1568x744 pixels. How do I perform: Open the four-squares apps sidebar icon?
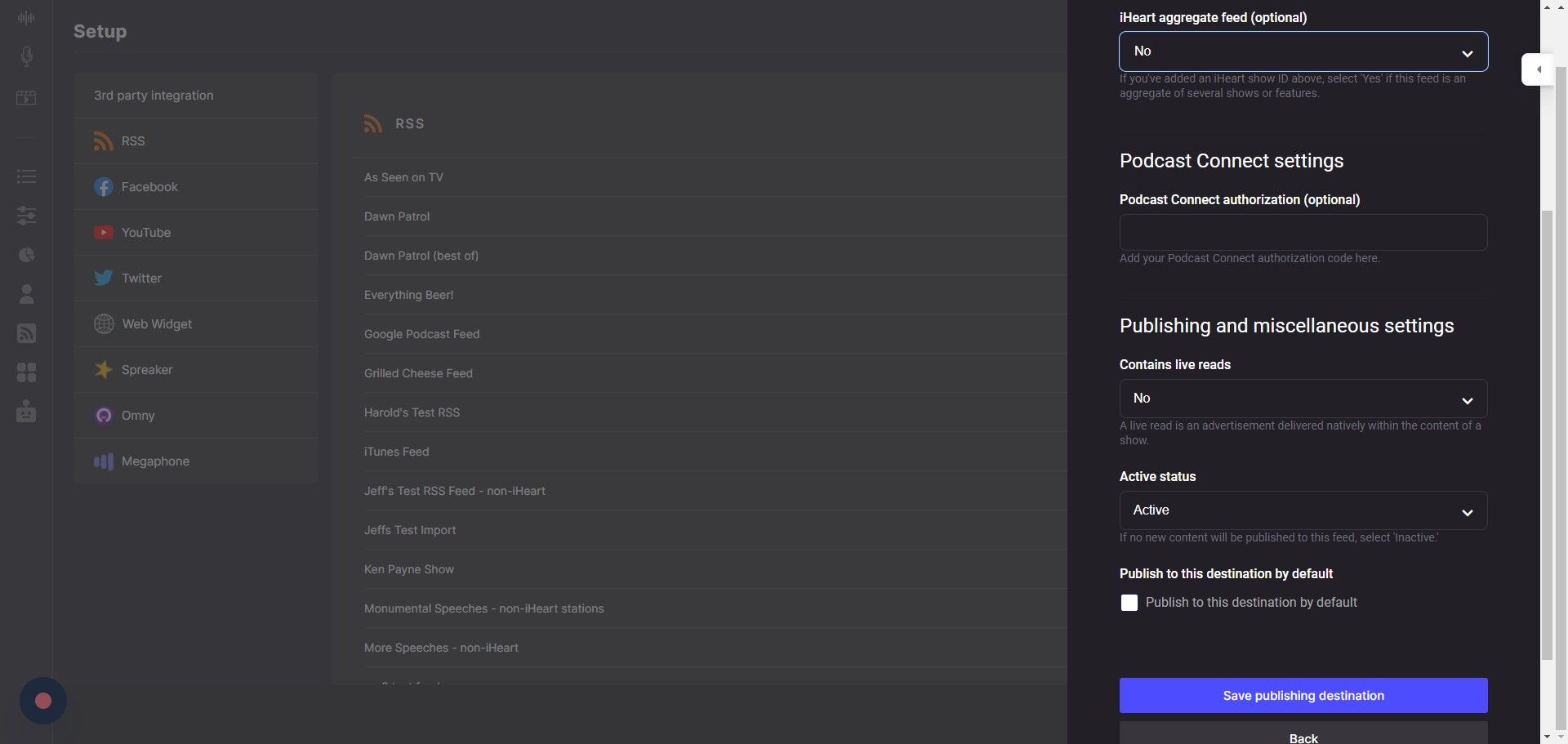click(26, 372)
